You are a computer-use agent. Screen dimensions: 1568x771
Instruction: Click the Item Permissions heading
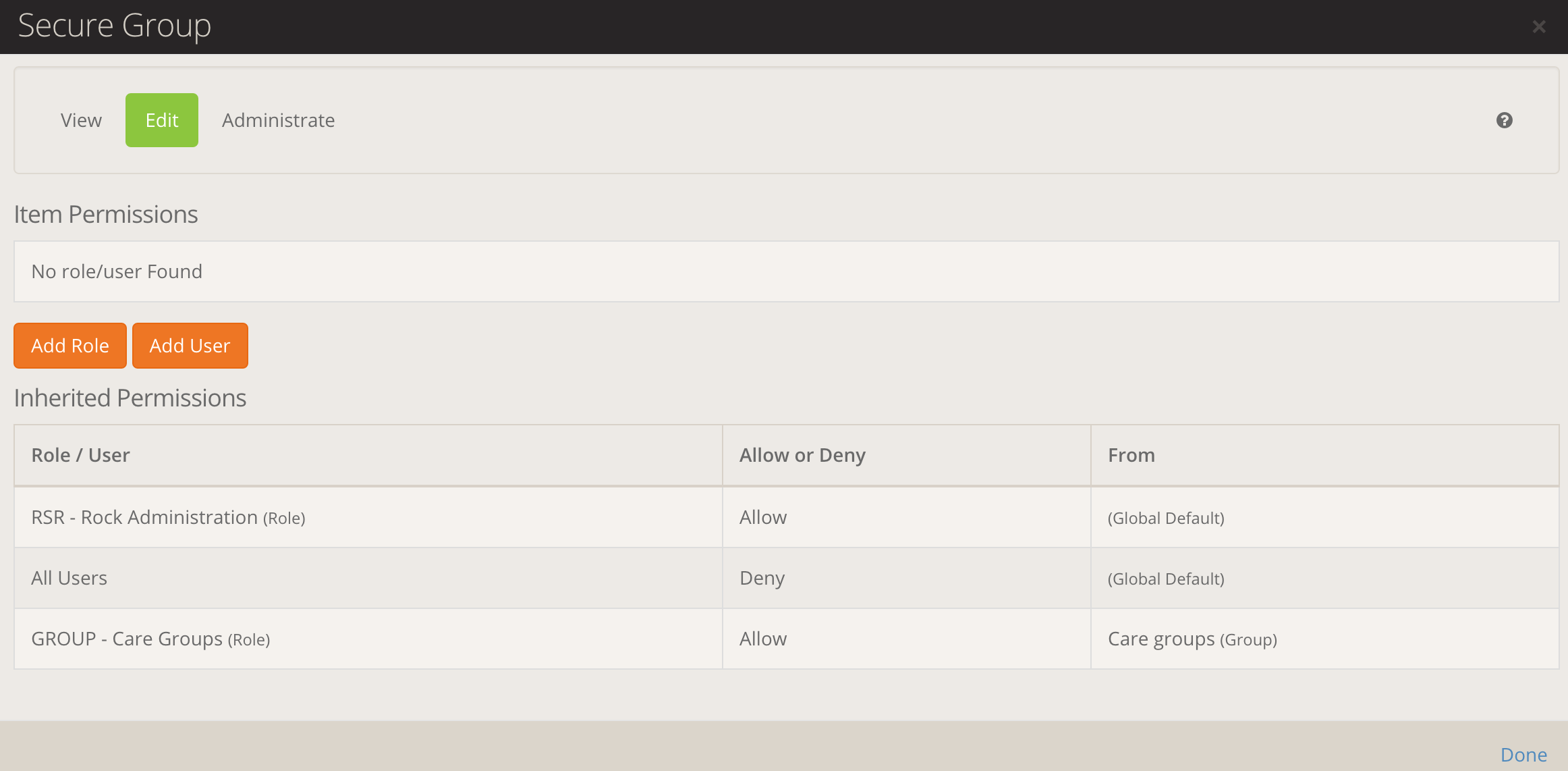click(106, 214)
